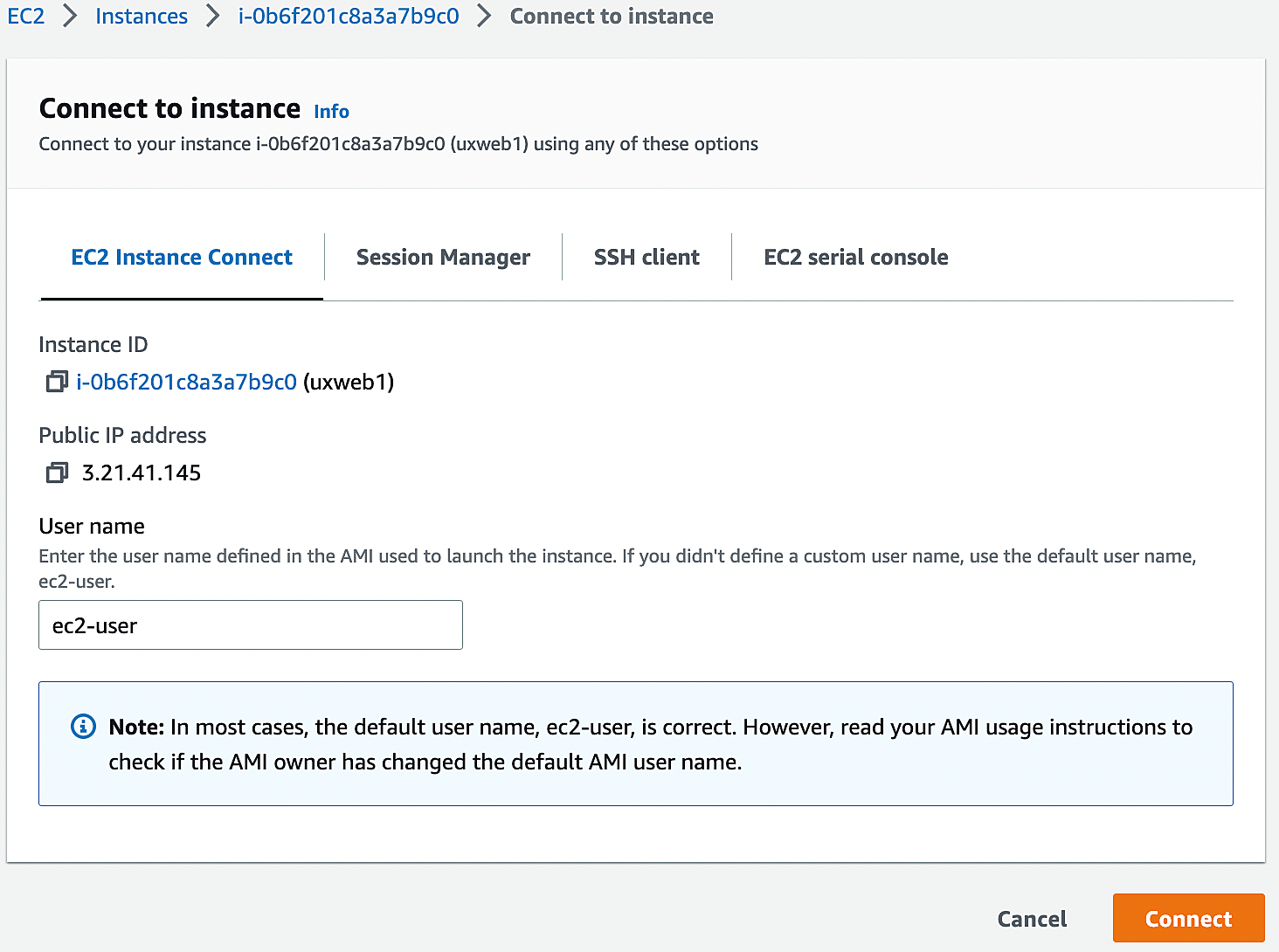Screen dimensions: 1279x952
Task: Open the i-0b6f201c8a3a7b9c0 breadcrumb link
Action: pos(349,16)
